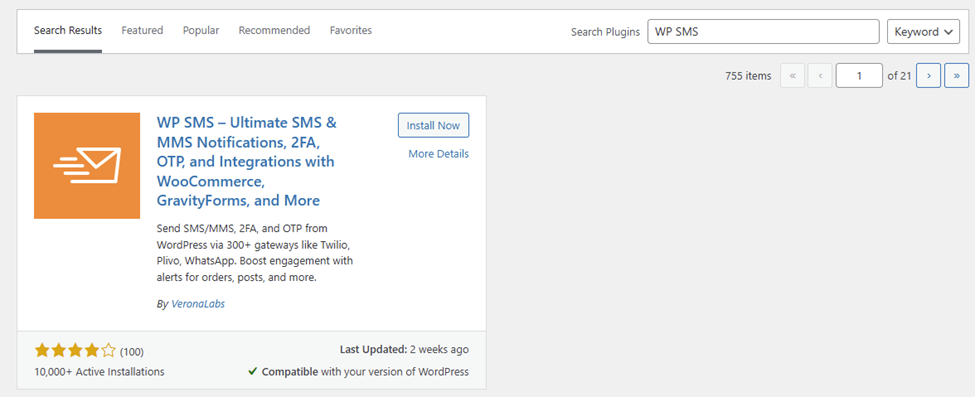Viewport: 975px width, 397px height.
Task: Jump to last page of results
Action: (956, 76)
